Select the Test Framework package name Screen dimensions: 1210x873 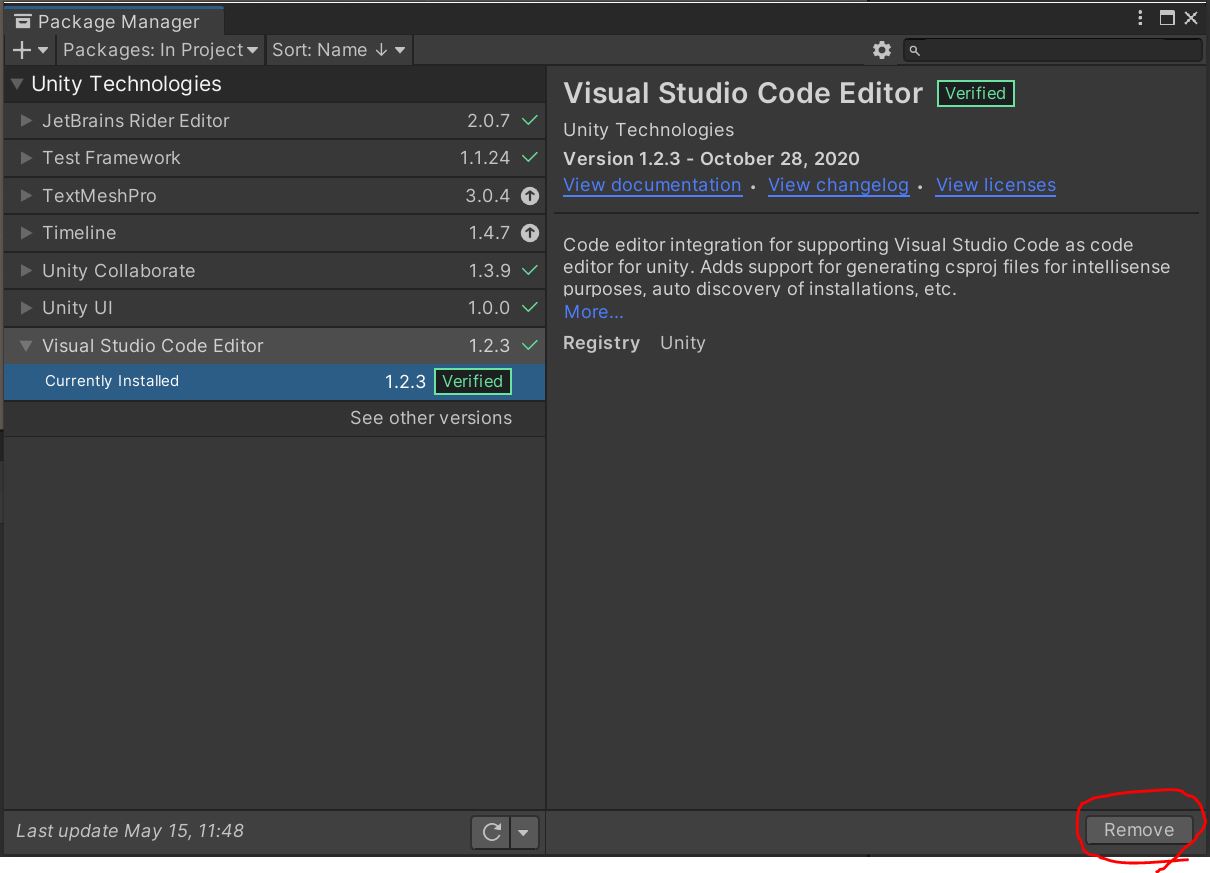(x=112, y=158)
